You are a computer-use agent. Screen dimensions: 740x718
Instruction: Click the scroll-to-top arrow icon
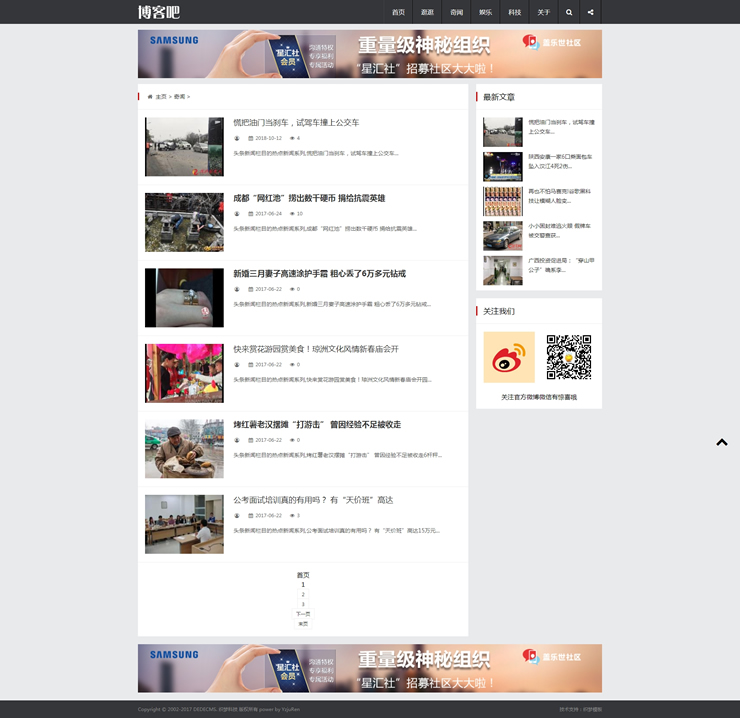coord(721,442)
